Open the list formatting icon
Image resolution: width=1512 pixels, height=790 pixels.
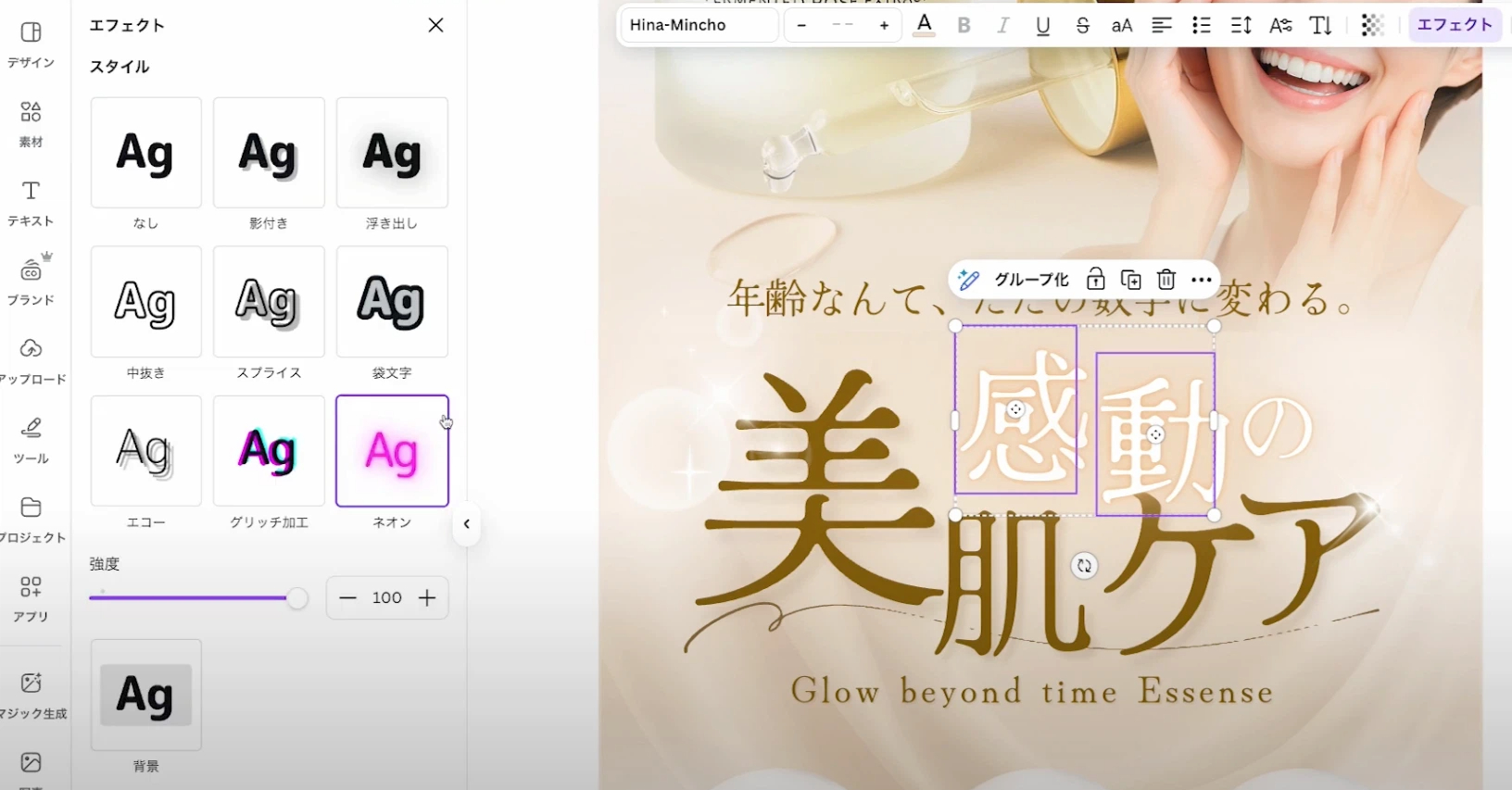point(1201,25)
